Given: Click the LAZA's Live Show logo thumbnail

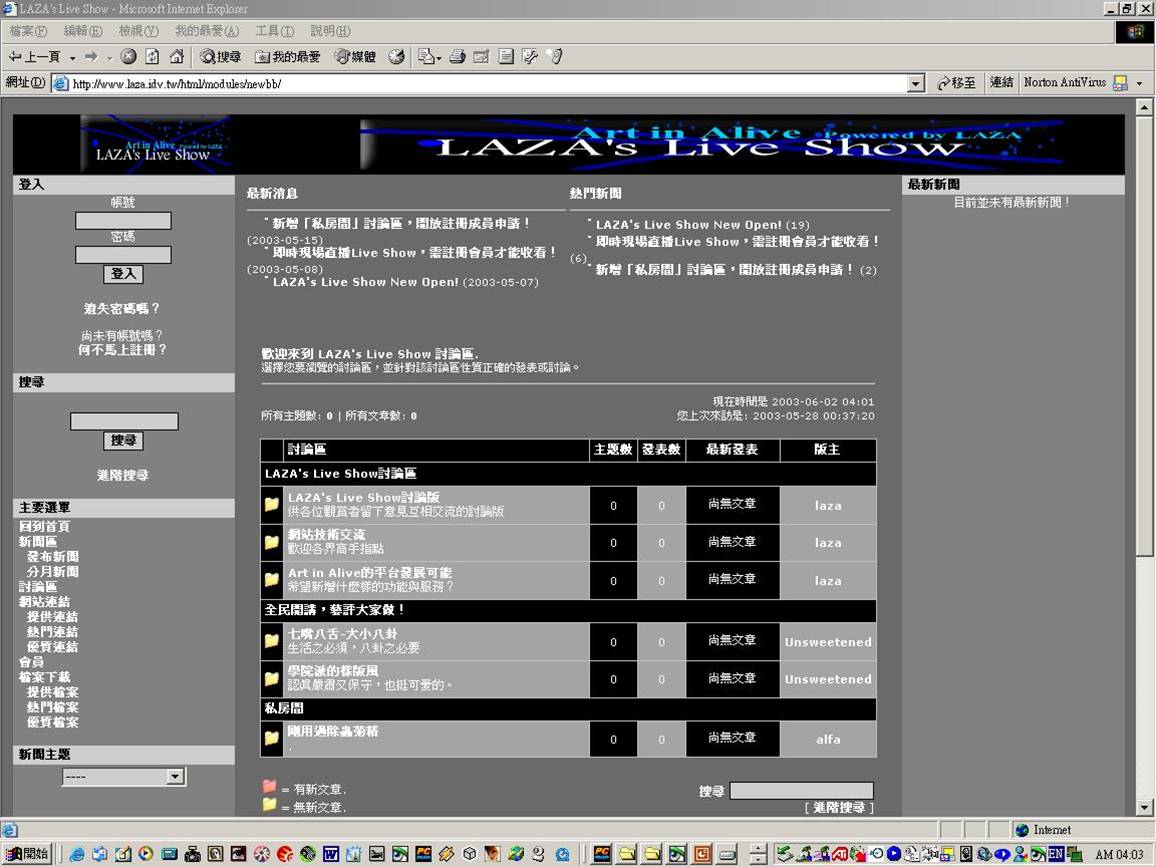Looking at the screenshot, I should pyautogui.click(x=155, y=144).
